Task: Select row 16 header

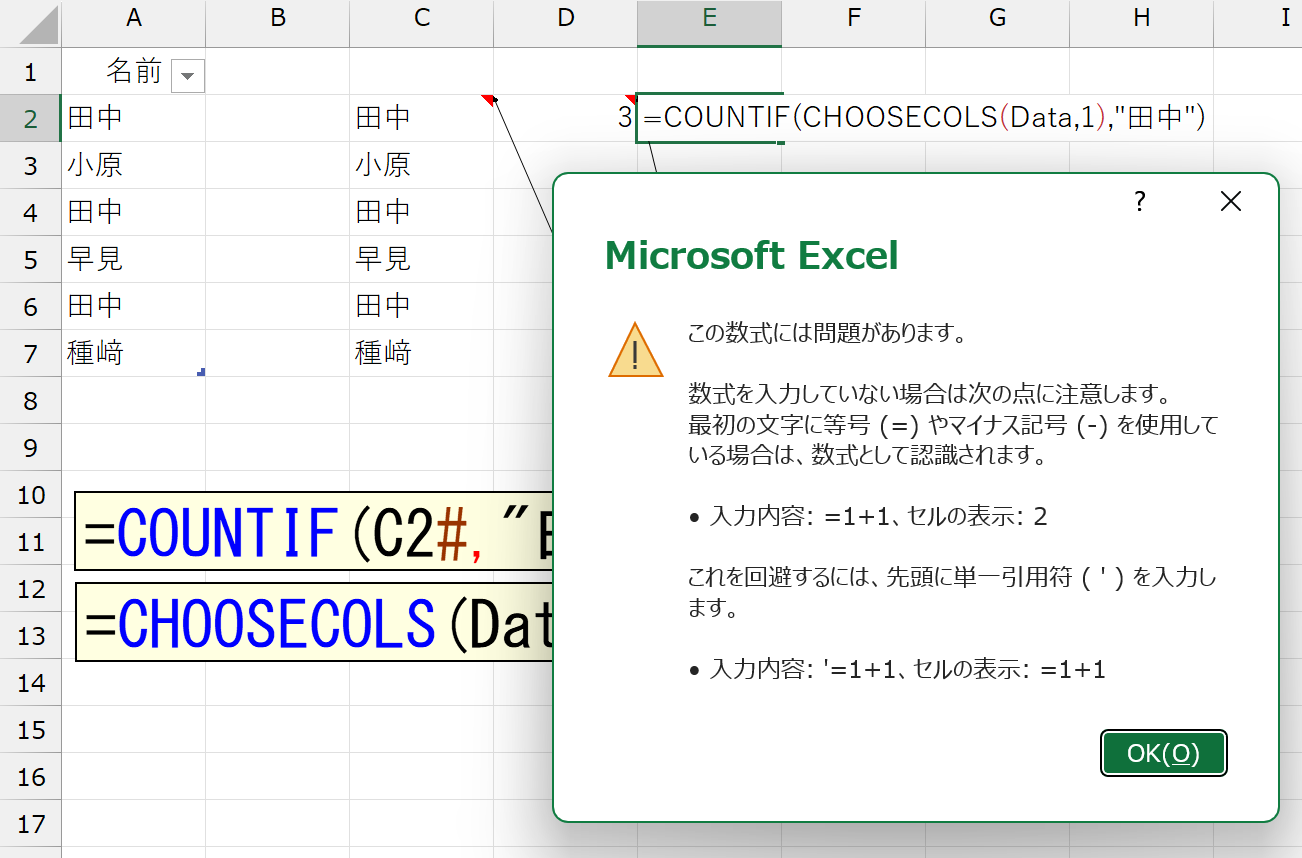Action: pyautogui.click(x=30, y=776)
